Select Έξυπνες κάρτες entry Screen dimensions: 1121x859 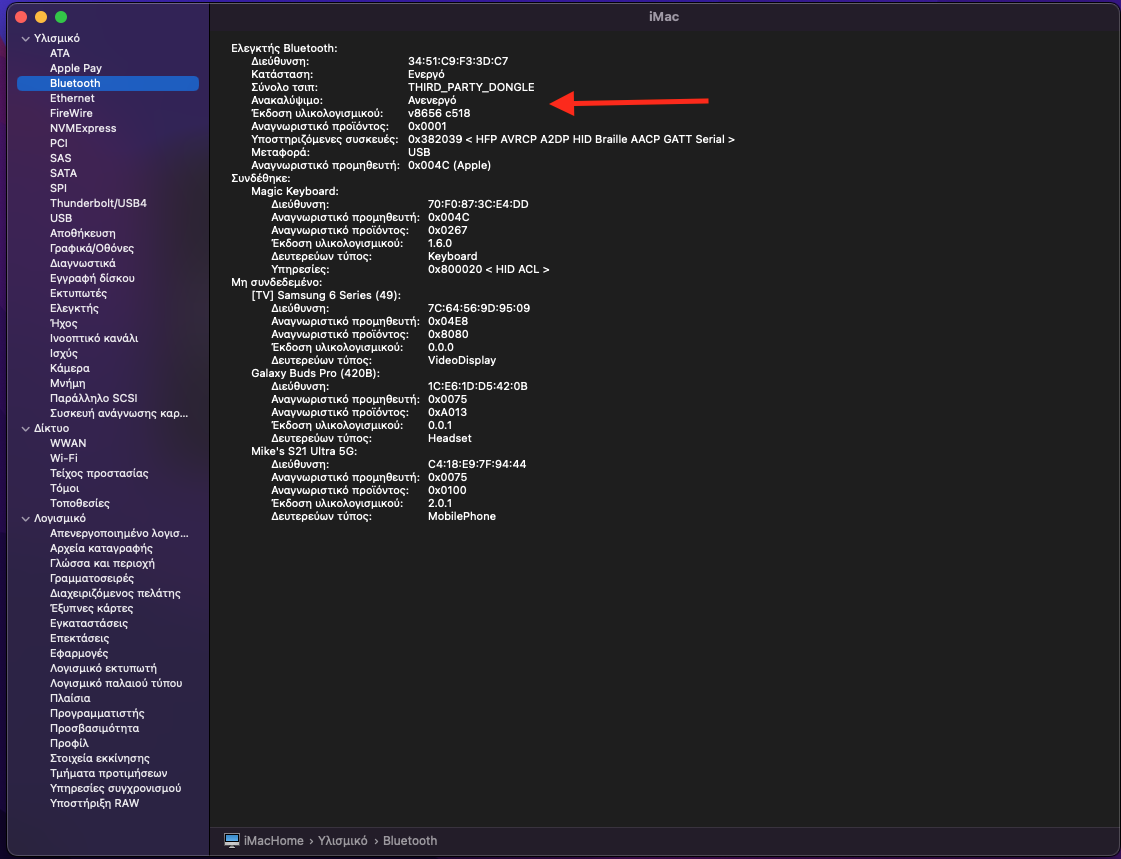coord(92,609)
